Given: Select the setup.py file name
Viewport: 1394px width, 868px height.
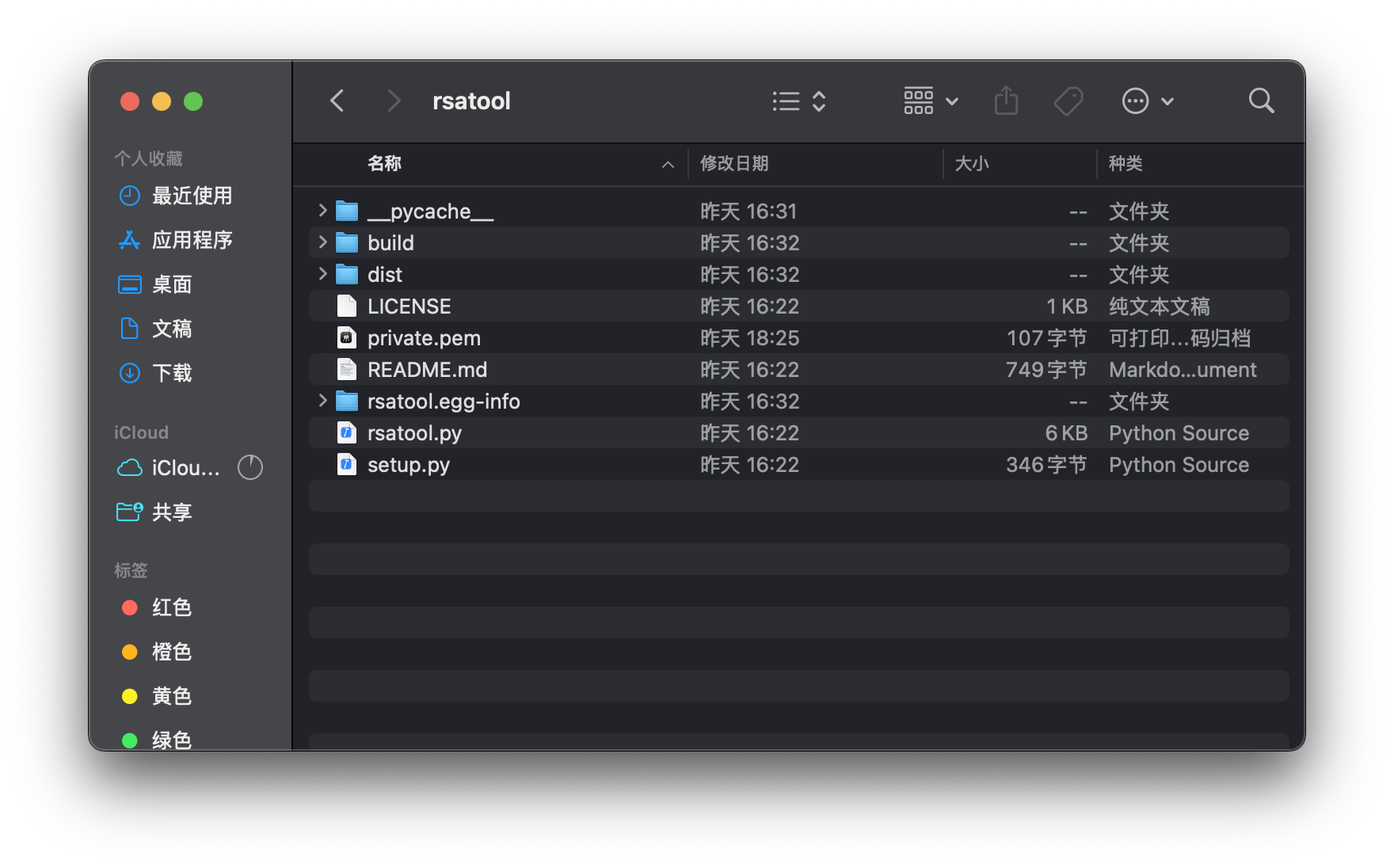Looking at the screenshot, I should (409, 465).
